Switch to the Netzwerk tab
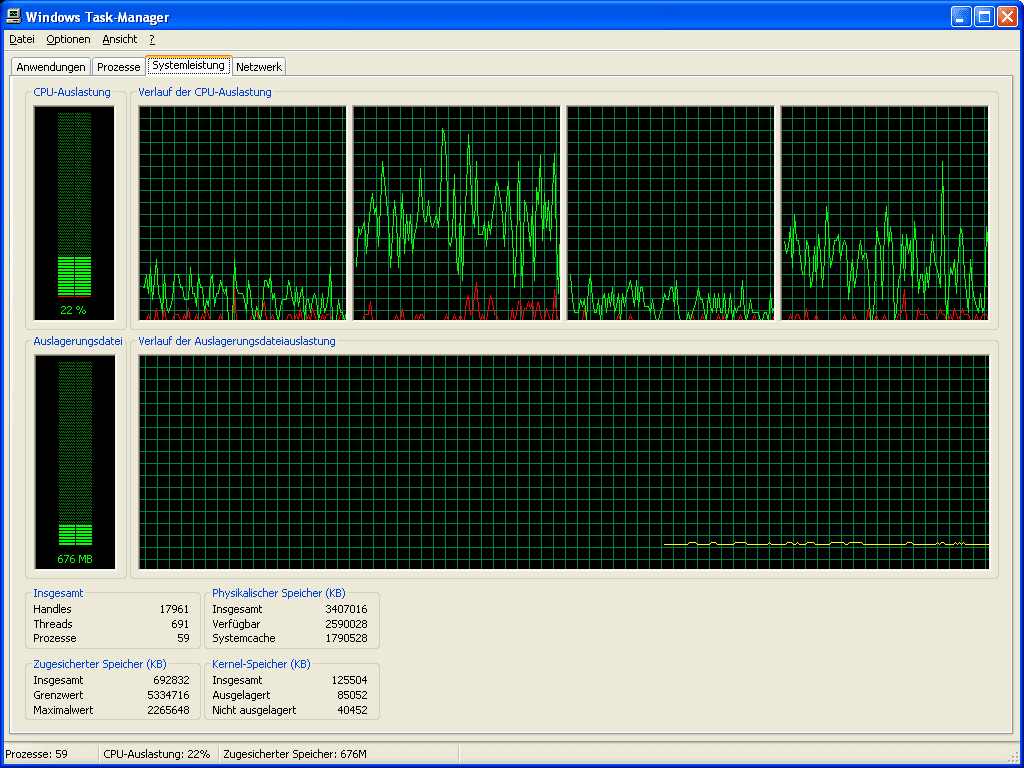Screen dimensions: 1024x768 pyautogui.click(x=259, y=67)
